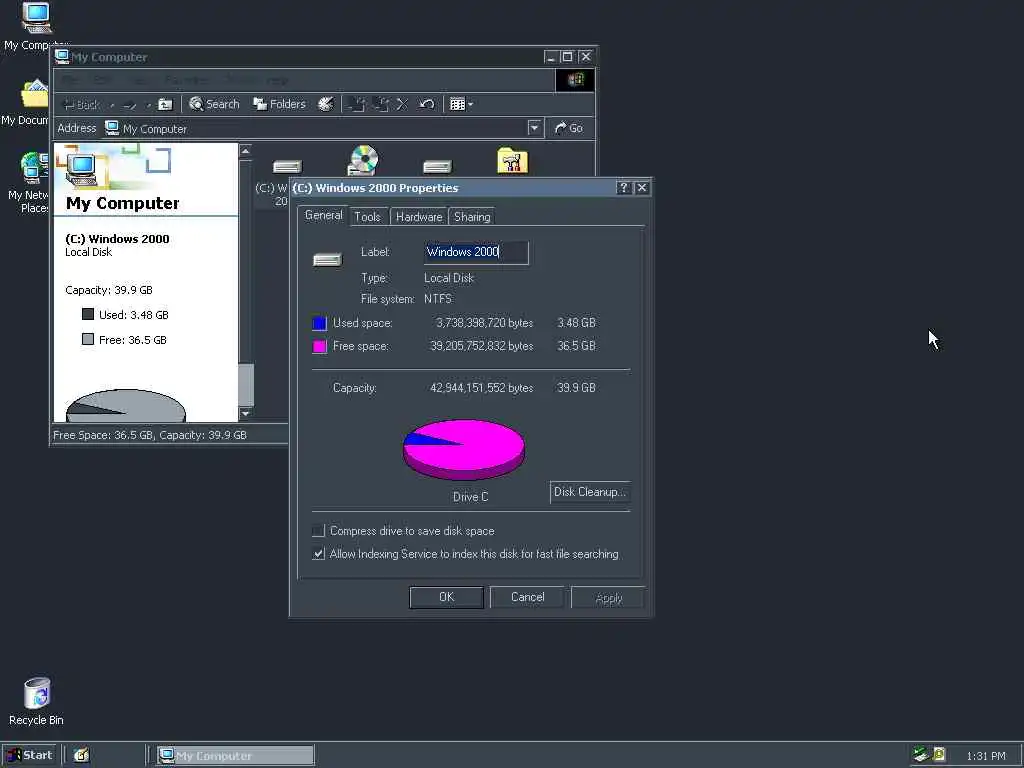This screenshot has width=1024, height=768.
Task: Click scroll down arrow in left pane
Action: [x=246, y=413]
